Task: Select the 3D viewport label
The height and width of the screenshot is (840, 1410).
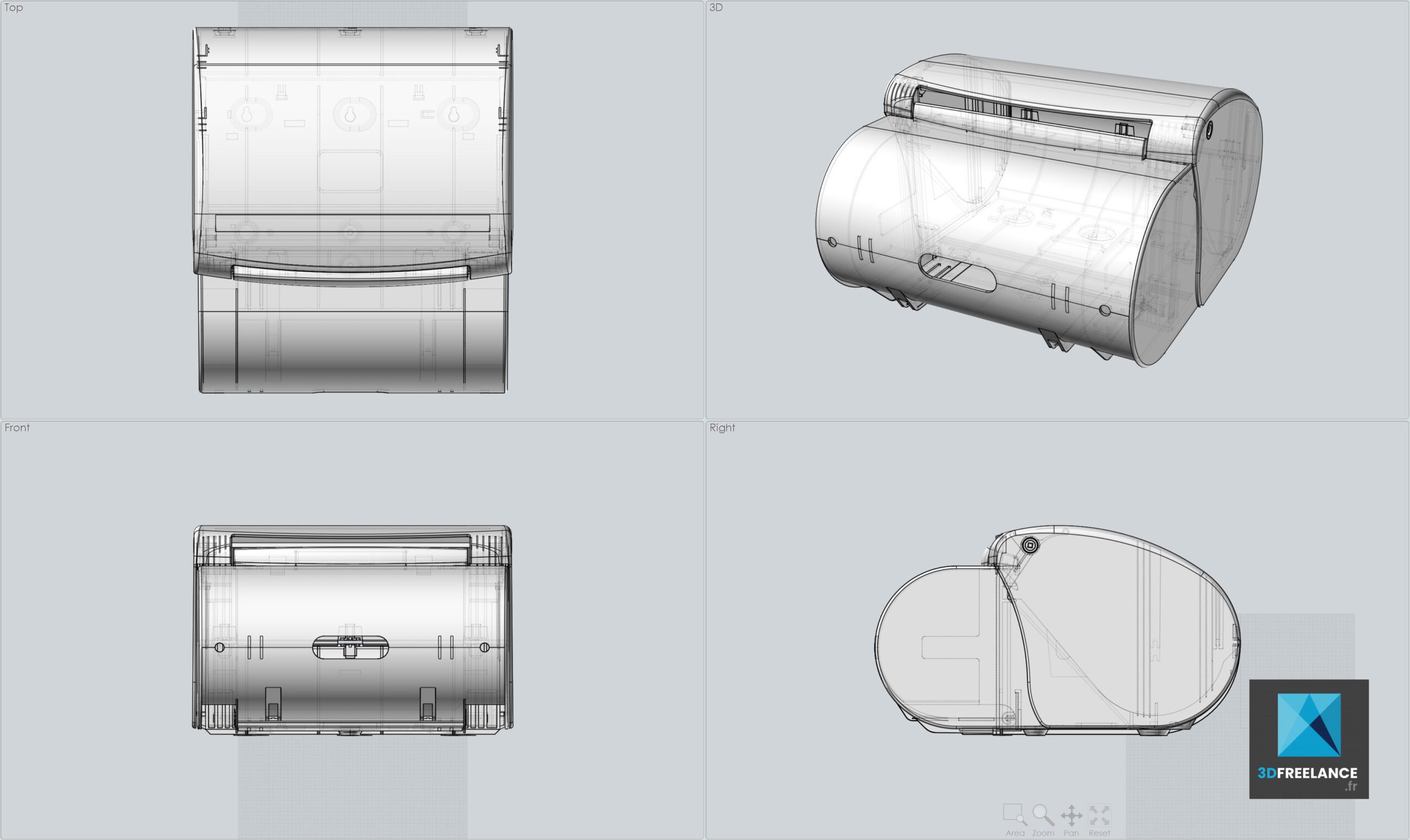Action: 716,8
